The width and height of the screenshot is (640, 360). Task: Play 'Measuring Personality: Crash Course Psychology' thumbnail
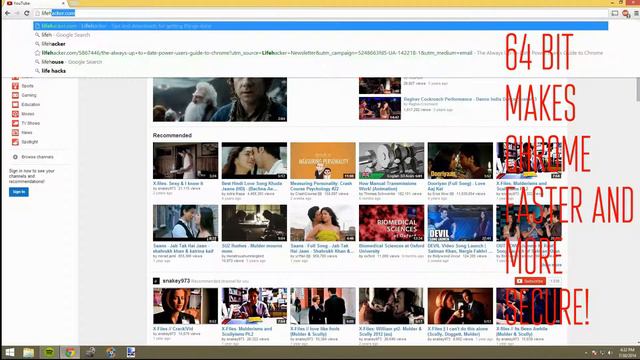click(322, 160)
